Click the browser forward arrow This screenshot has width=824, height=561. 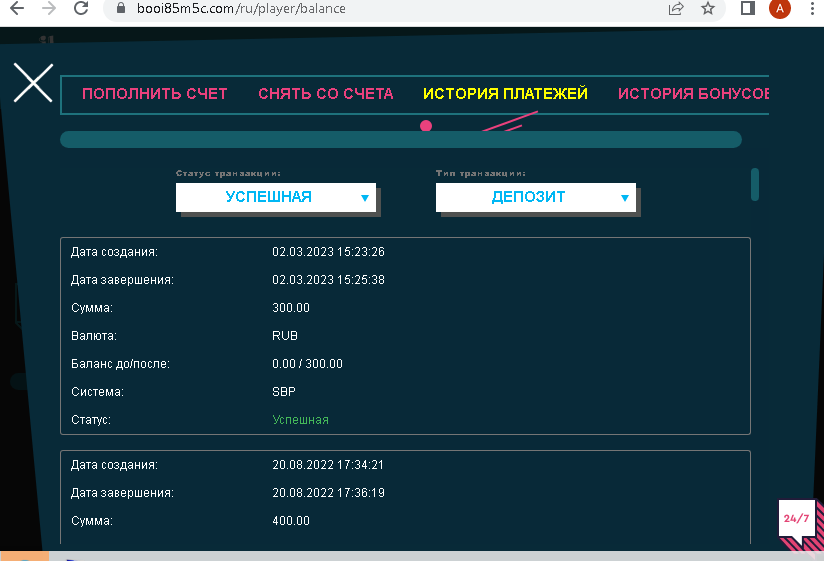49,9
